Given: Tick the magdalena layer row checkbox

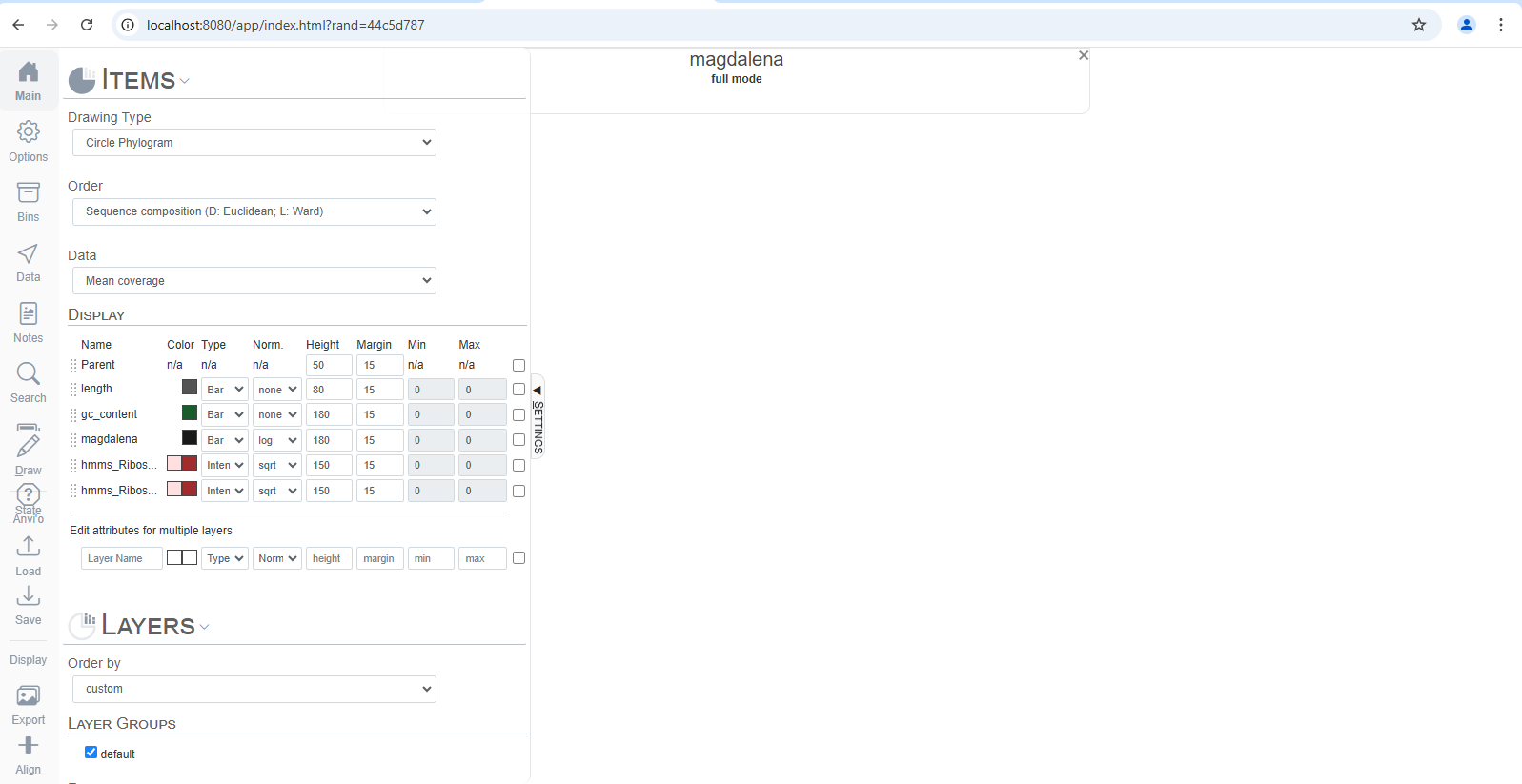Looking at the screenshot, I should 518,440.
